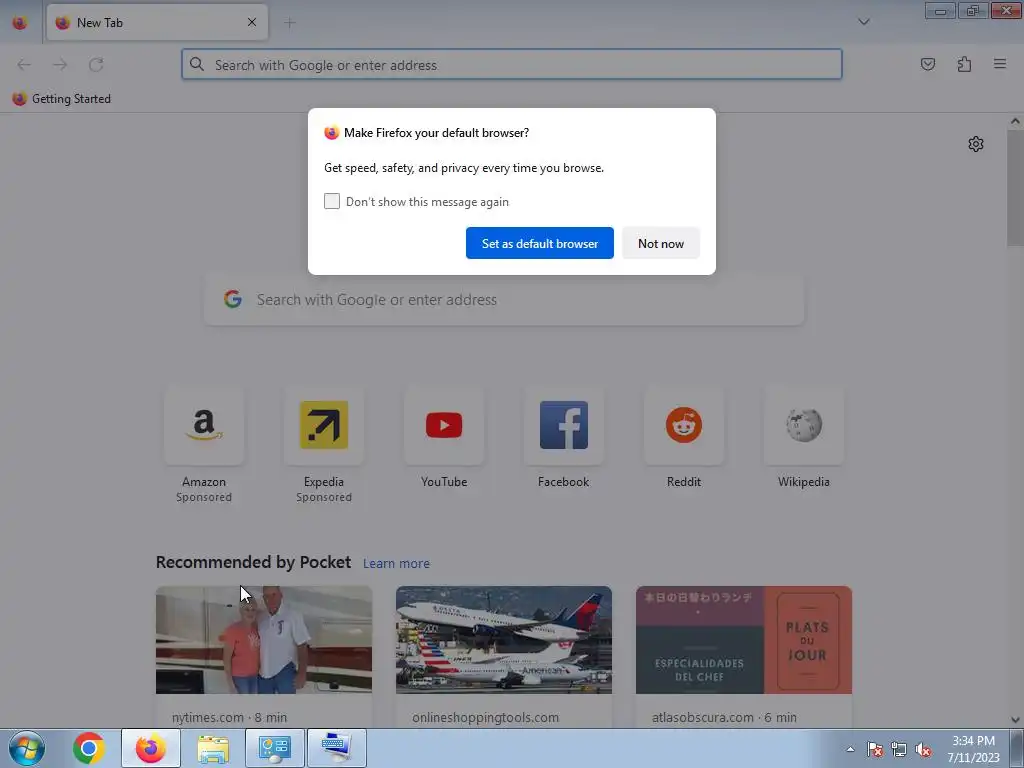Check Don't show this message again
Viewport: 1024px width, 768px height.
[x=332, y=201]
